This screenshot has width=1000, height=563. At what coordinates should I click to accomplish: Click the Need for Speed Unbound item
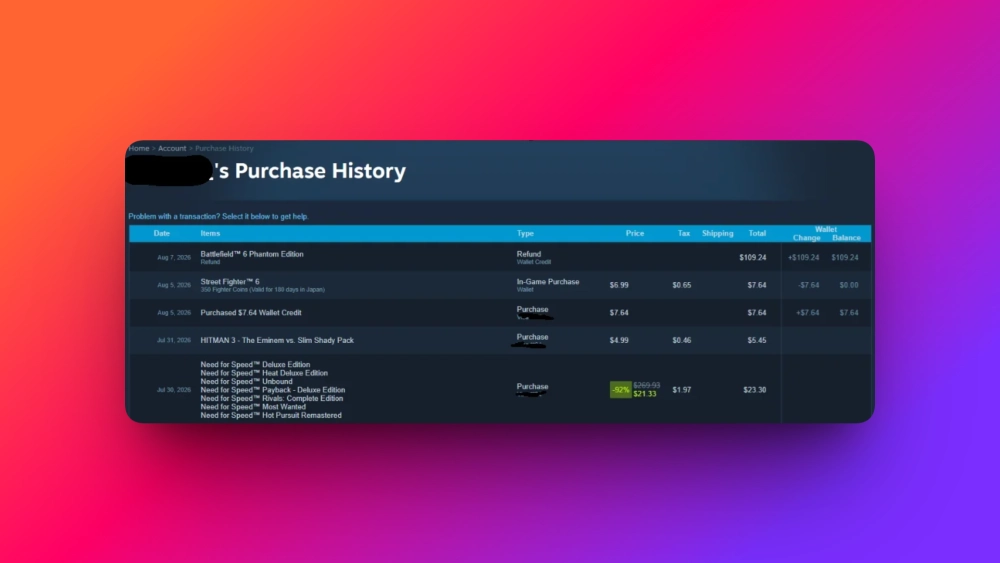click(246, 381)
